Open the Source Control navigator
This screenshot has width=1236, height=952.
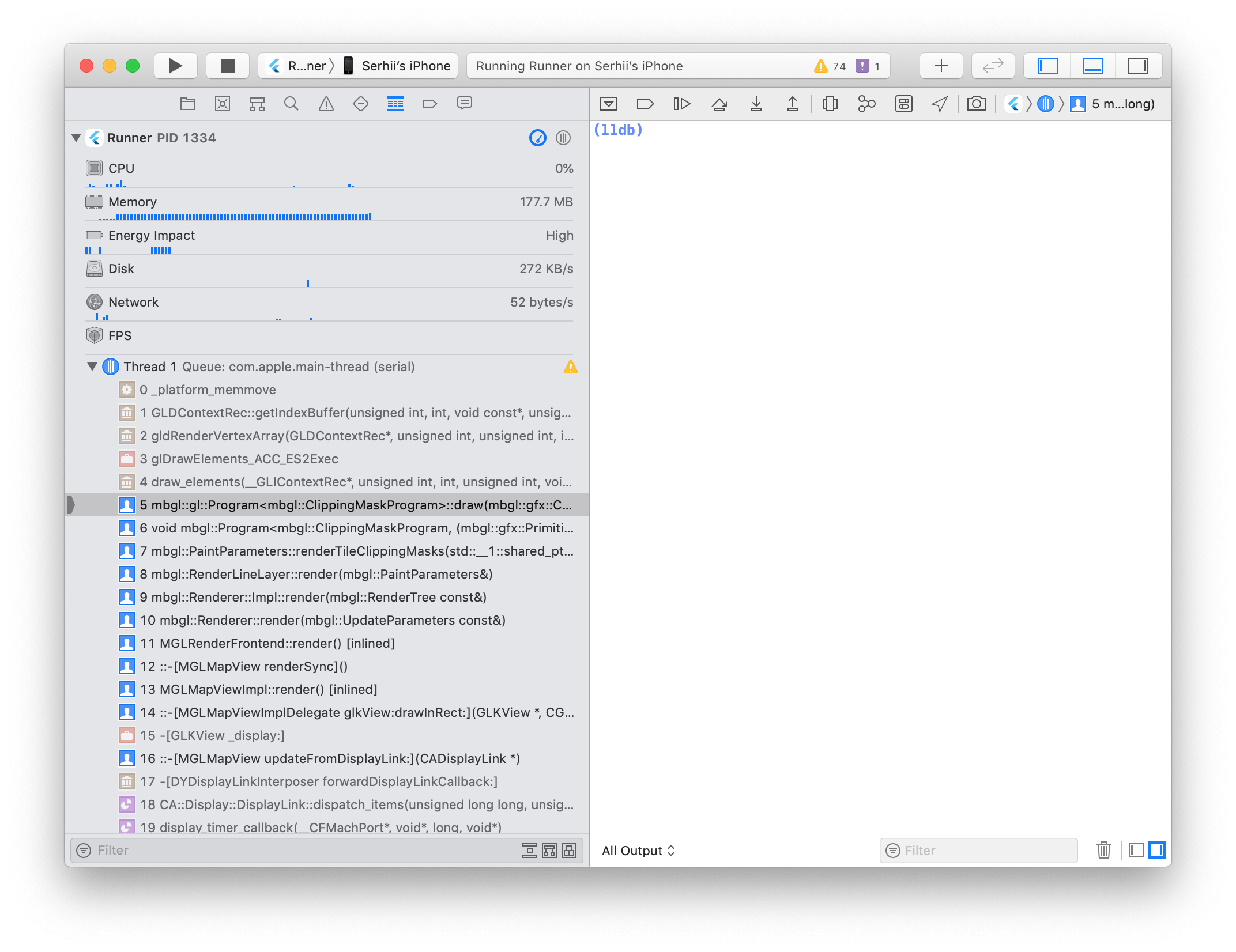[223, 104]
